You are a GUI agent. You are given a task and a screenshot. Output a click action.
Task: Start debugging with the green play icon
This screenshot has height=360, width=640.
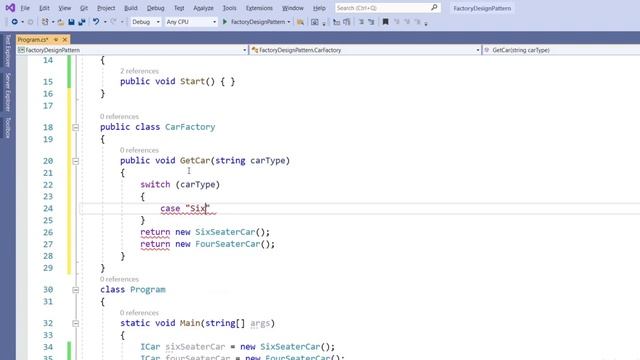point(224,22)
